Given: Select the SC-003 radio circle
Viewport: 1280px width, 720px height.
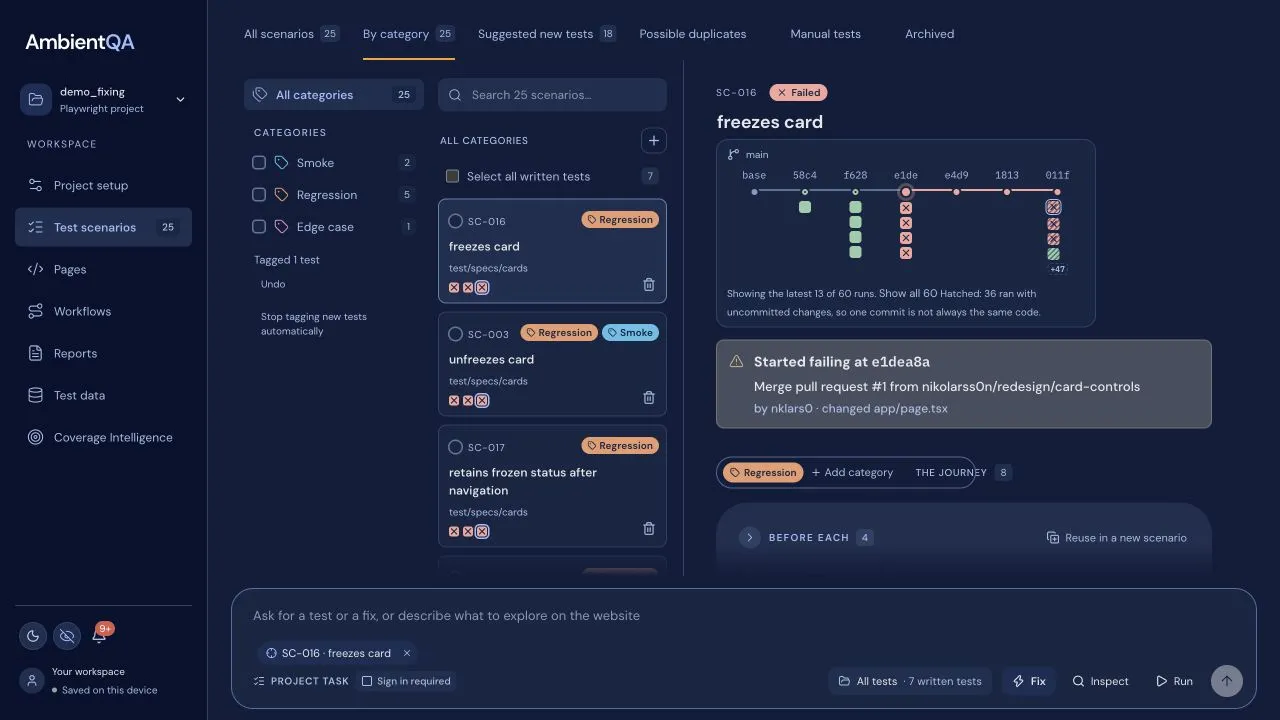Looking at the screenshot, I should (455, 334).
